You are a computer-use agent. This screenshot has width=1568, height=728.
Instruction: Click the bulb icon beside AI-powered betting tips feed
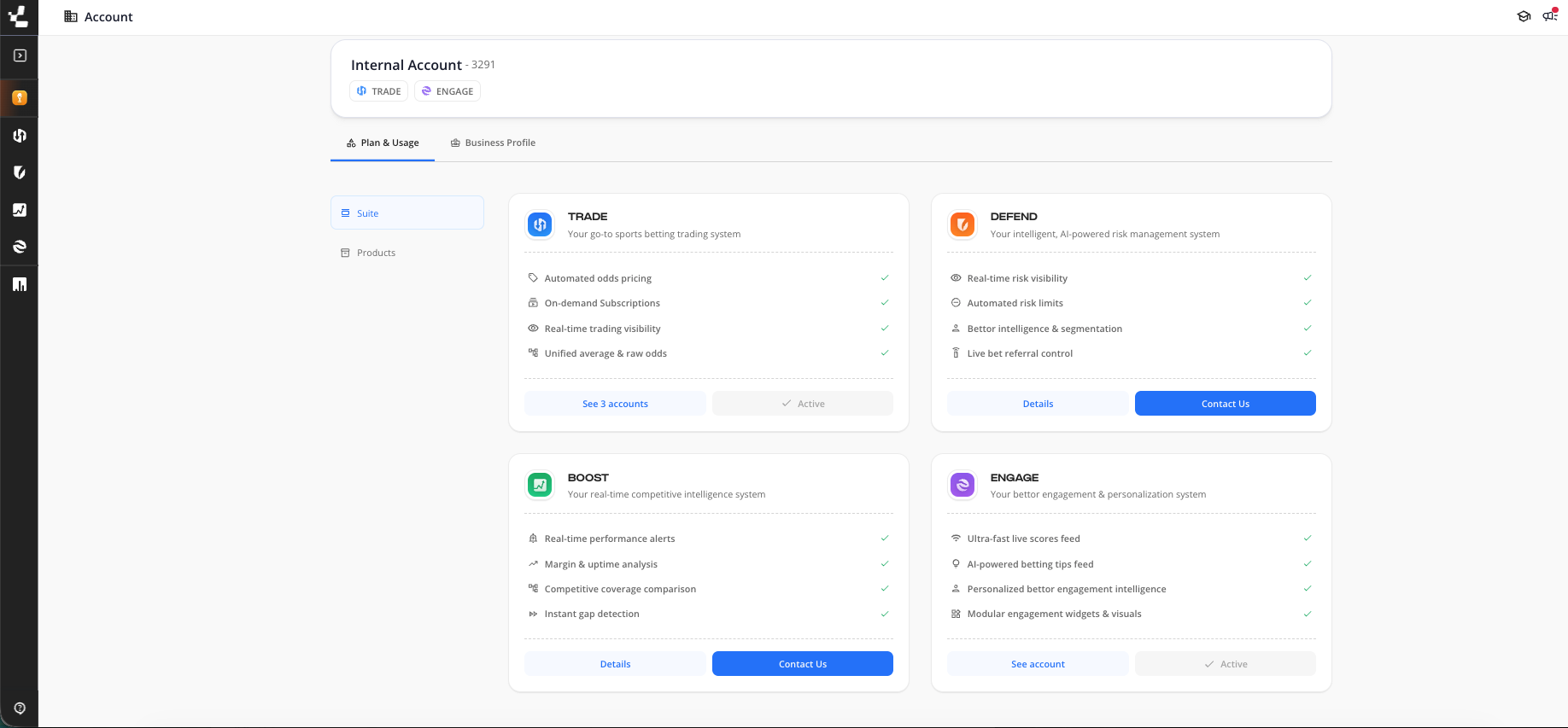pyautogui.click(x=956, y=563)
